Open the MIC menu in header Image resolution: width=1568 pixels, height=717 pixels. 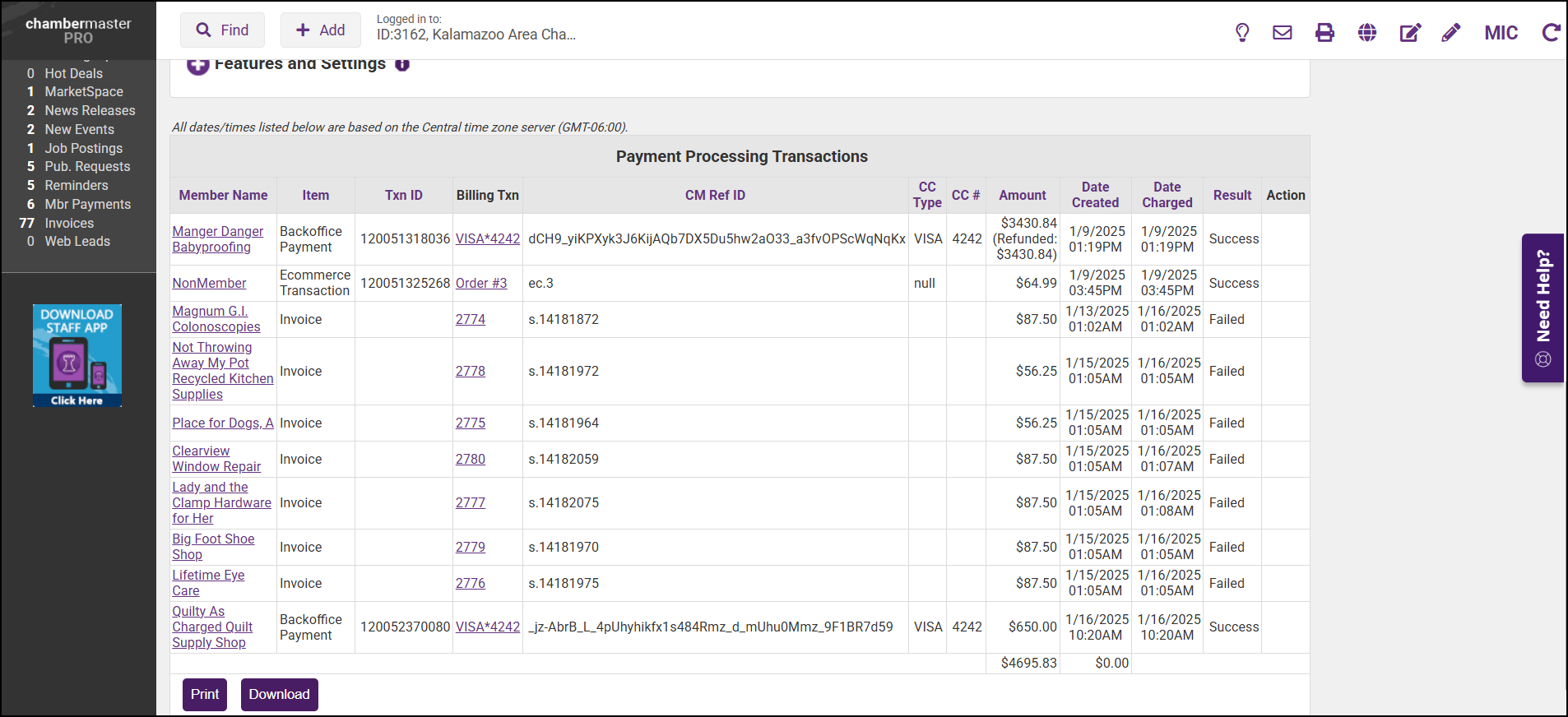pos(1501,33)
